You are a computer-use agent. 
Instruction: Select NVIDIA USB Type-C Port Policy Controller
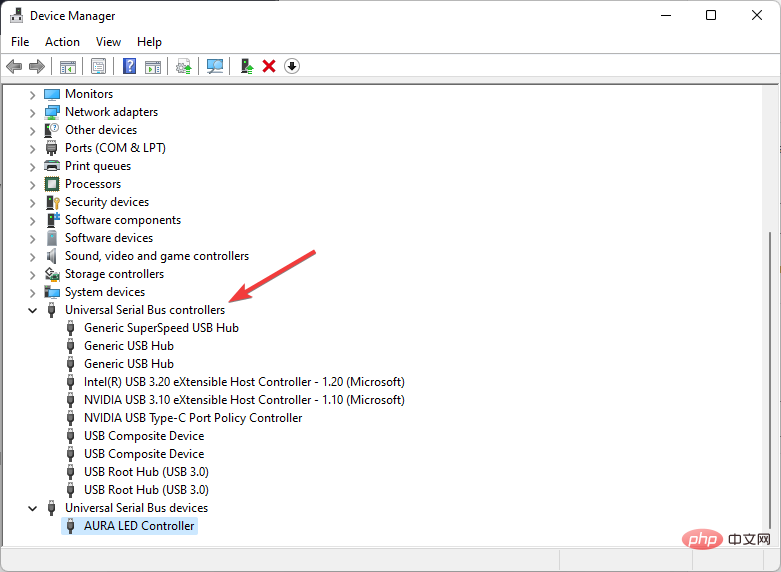(193, 418)
